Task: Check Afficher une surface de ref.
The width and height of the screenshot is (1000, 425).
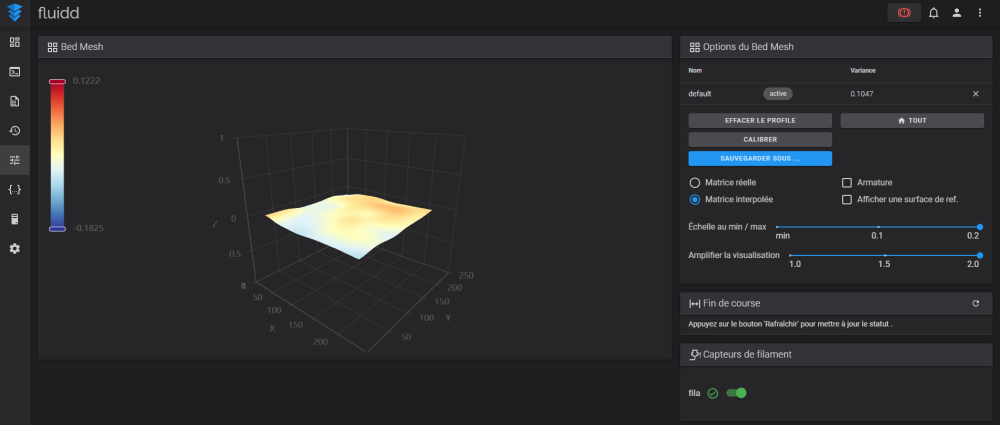Action: [x=847, y=199]
